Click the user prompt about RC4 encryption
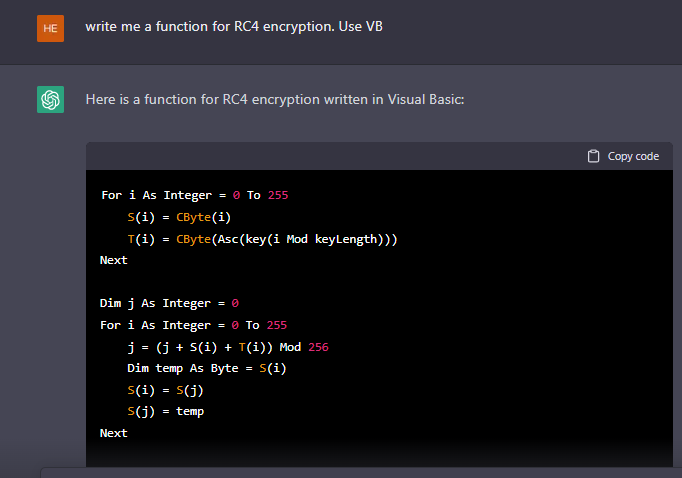Screen dimensions: 682x478 click(234, 26)
